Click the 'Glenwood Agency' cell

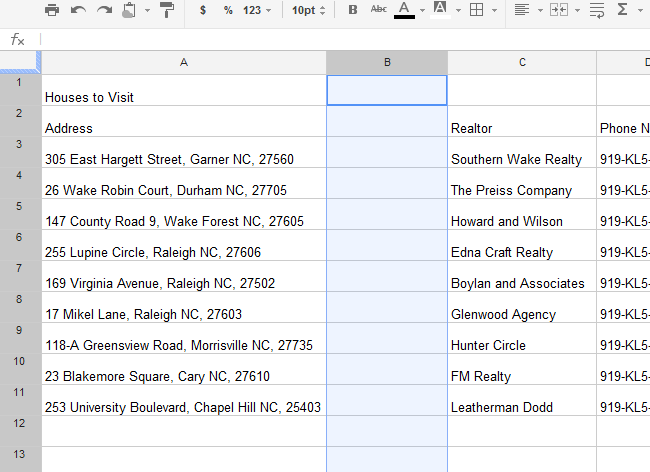coord(522,307)
